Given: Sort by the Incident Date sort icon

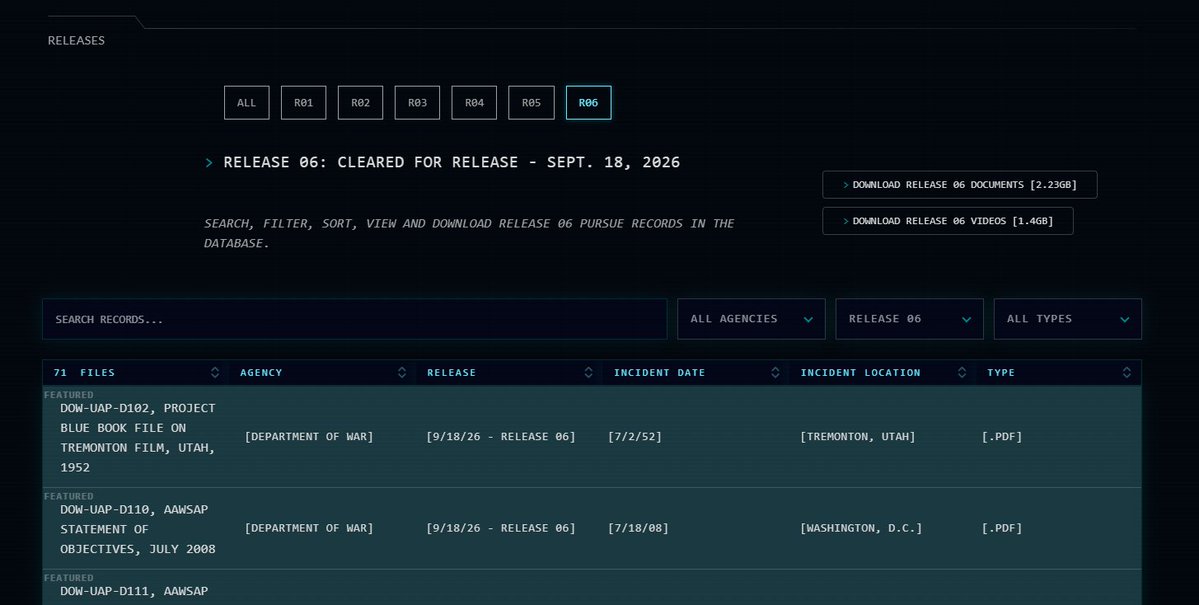Looking at the screenshot, I should point(775,372).
